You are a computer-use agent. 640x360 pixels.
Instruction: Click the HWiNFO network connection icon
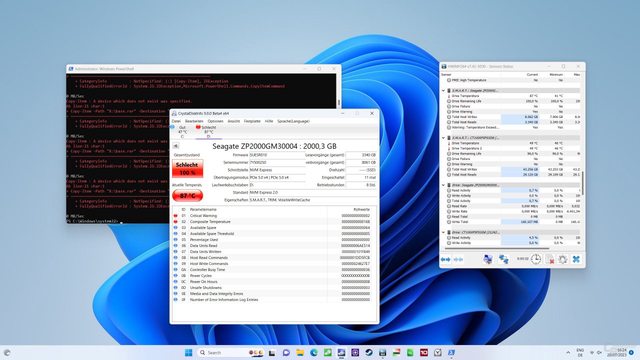pos(504,259)
